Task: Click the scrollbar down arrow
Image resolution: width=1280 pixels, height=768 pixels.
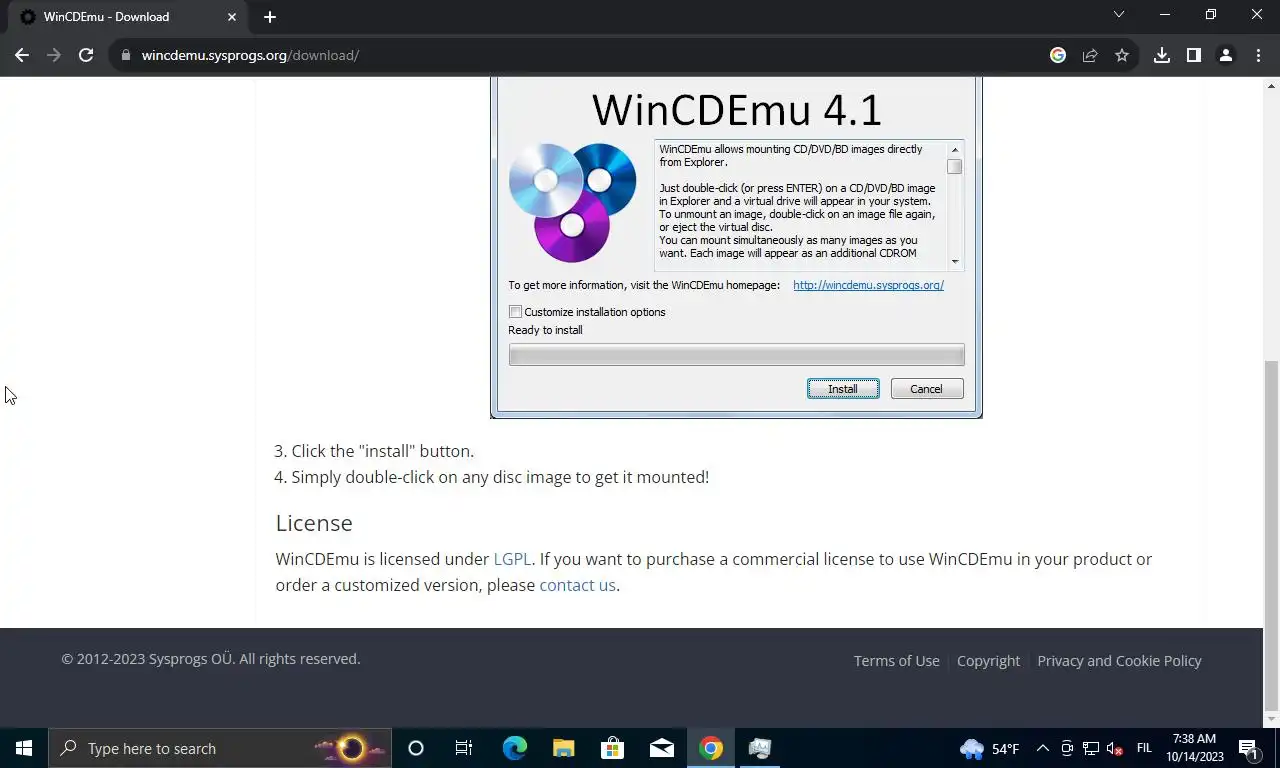Action: pos(1271,719)
